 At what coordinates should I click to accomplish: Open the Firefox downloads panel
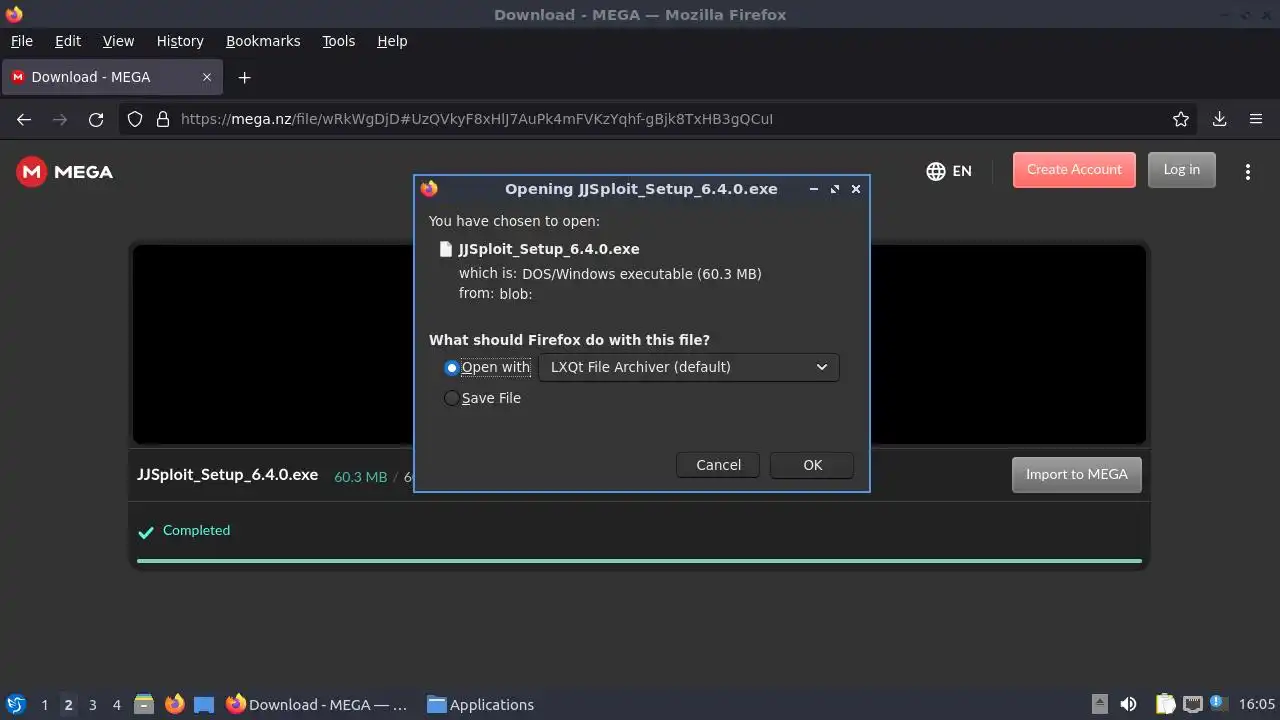(1220, 119)
